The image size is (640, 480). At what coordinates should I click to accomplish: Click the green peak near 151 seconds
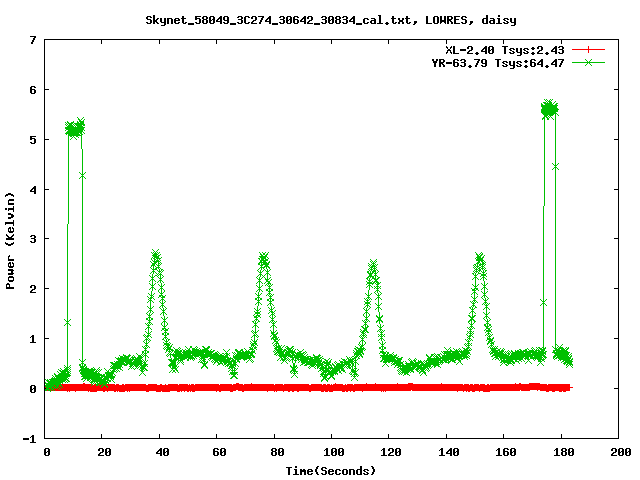tap(479, 258)
